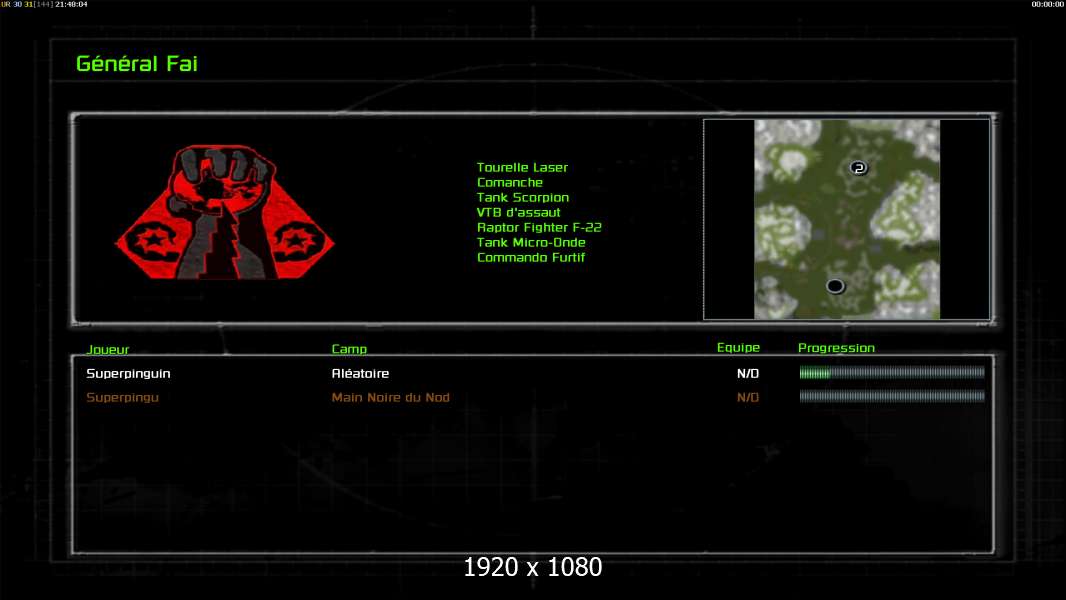1066x600 pixels.
Task: Click the 00:00:00 timer in the corner
Action: 1048,4
